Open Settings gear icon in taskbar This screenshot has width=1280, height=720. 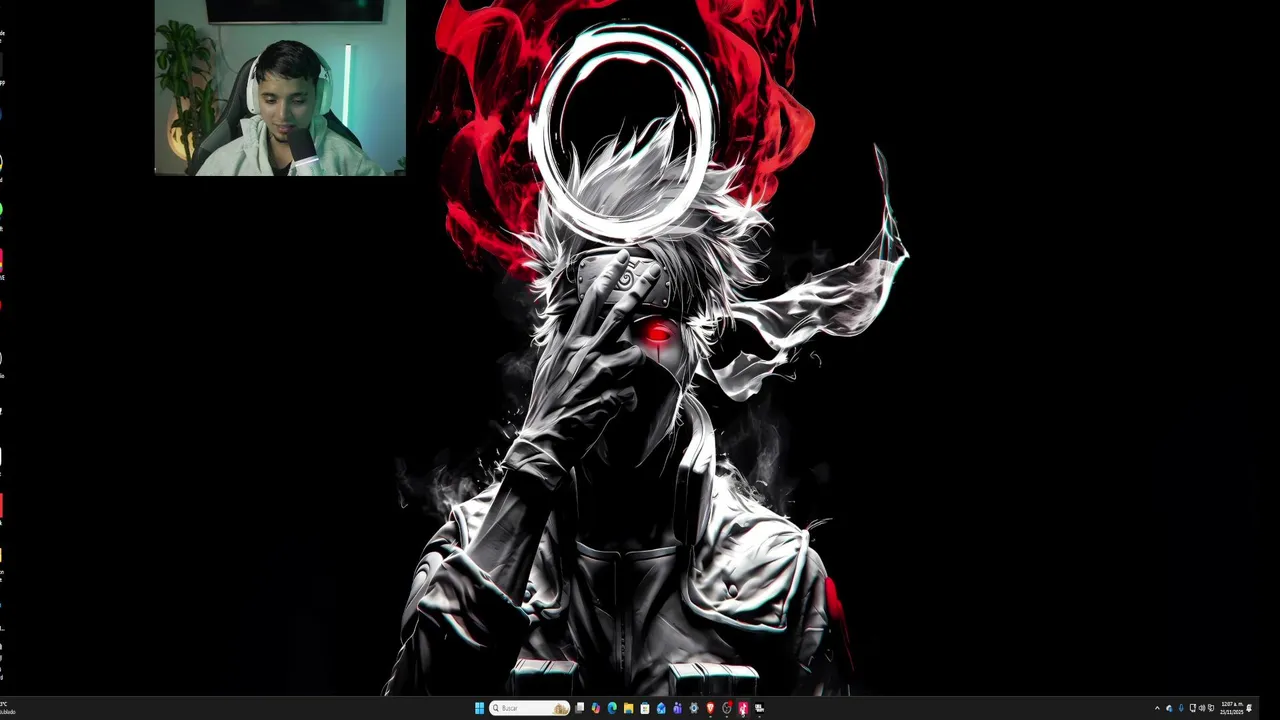pos(694,708)
